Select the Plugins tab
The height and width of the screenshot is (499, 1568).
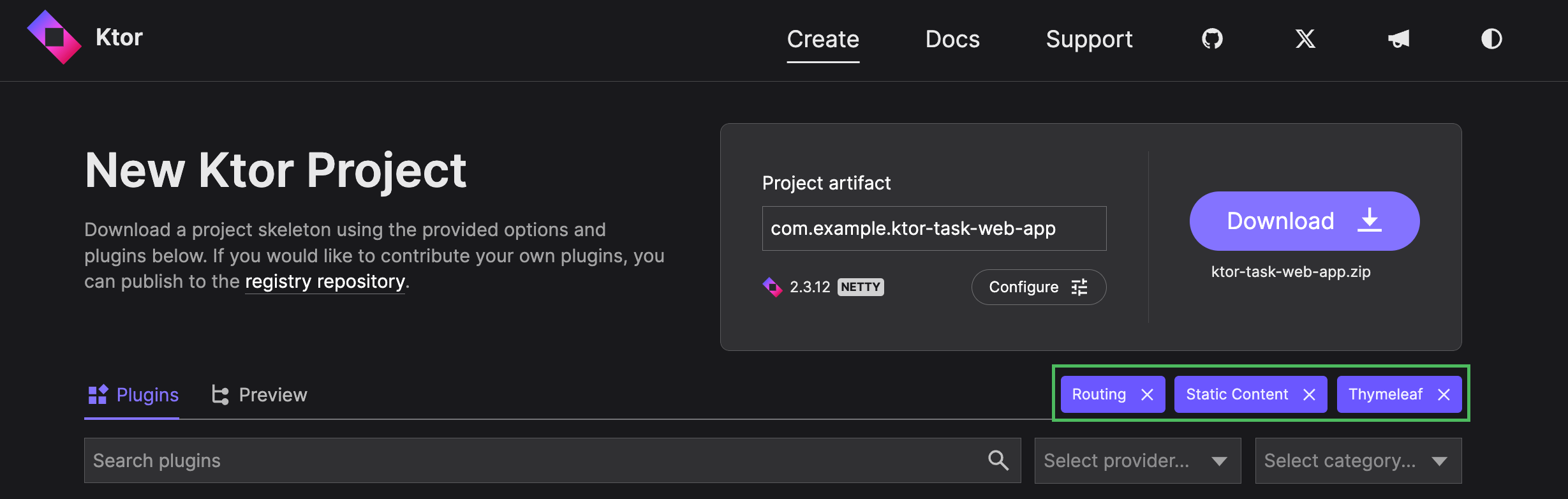[133, 395]
